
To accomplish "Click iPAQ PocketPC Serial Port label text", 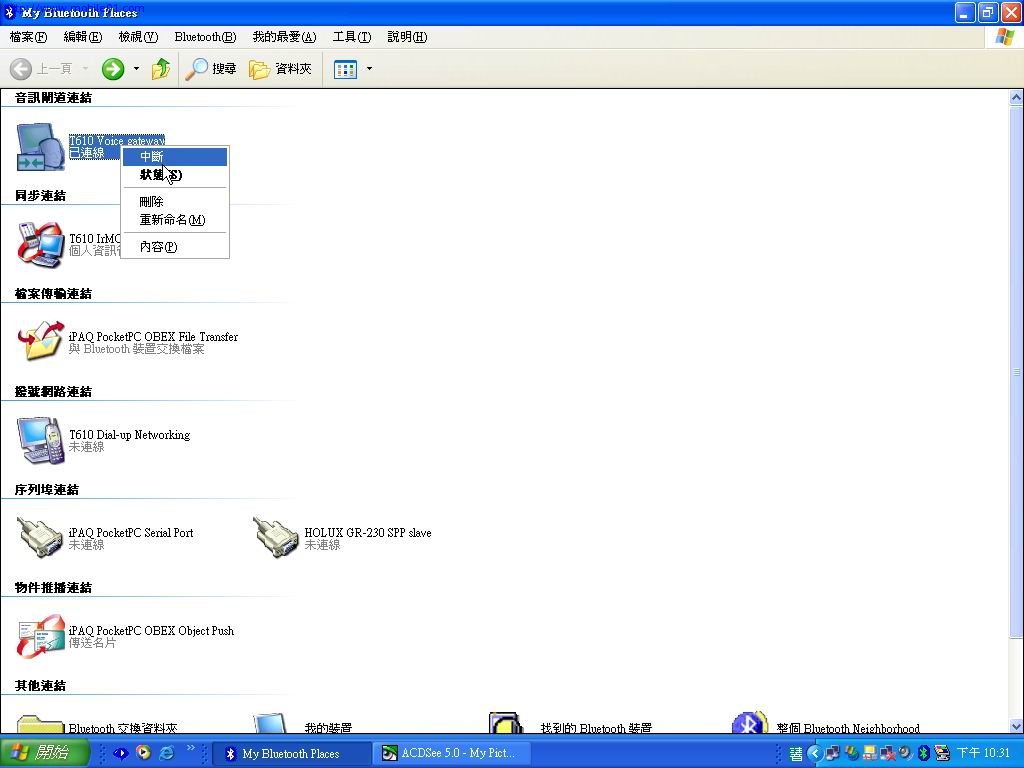I will (131, 533).
